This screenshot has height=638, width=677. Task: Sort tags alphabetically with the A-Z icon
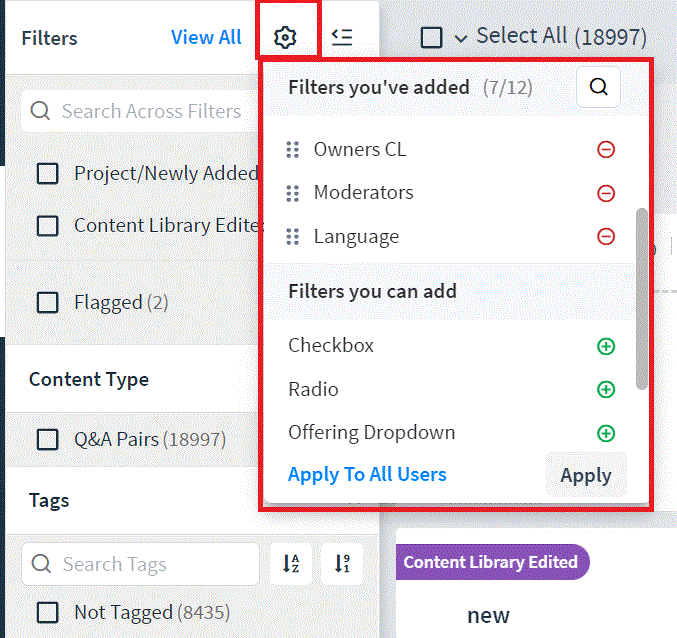[x=291, y=564]
